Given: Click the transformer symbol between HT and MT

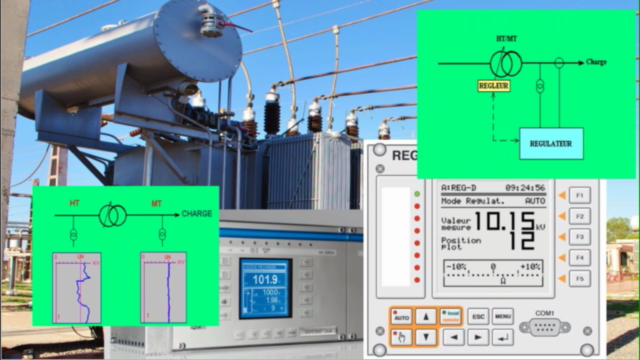Looking at the screenshot, I should tap(113, 215).
